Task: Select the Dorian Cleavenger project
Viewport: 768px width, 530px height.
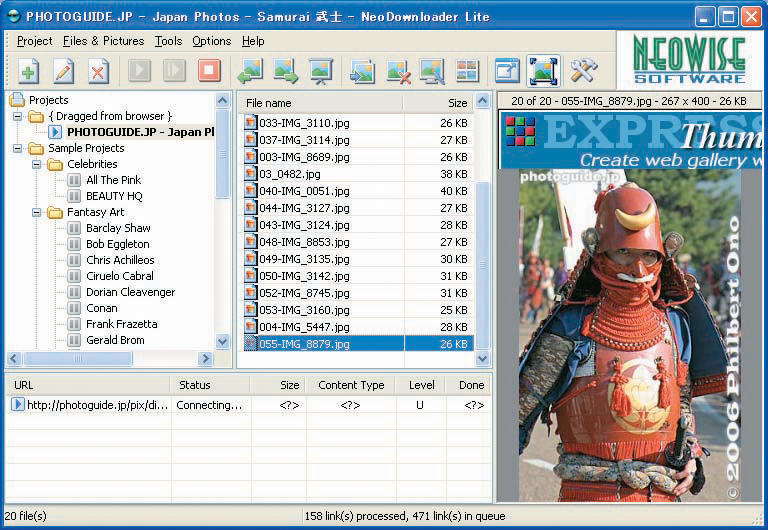Action: click(130, 292)
